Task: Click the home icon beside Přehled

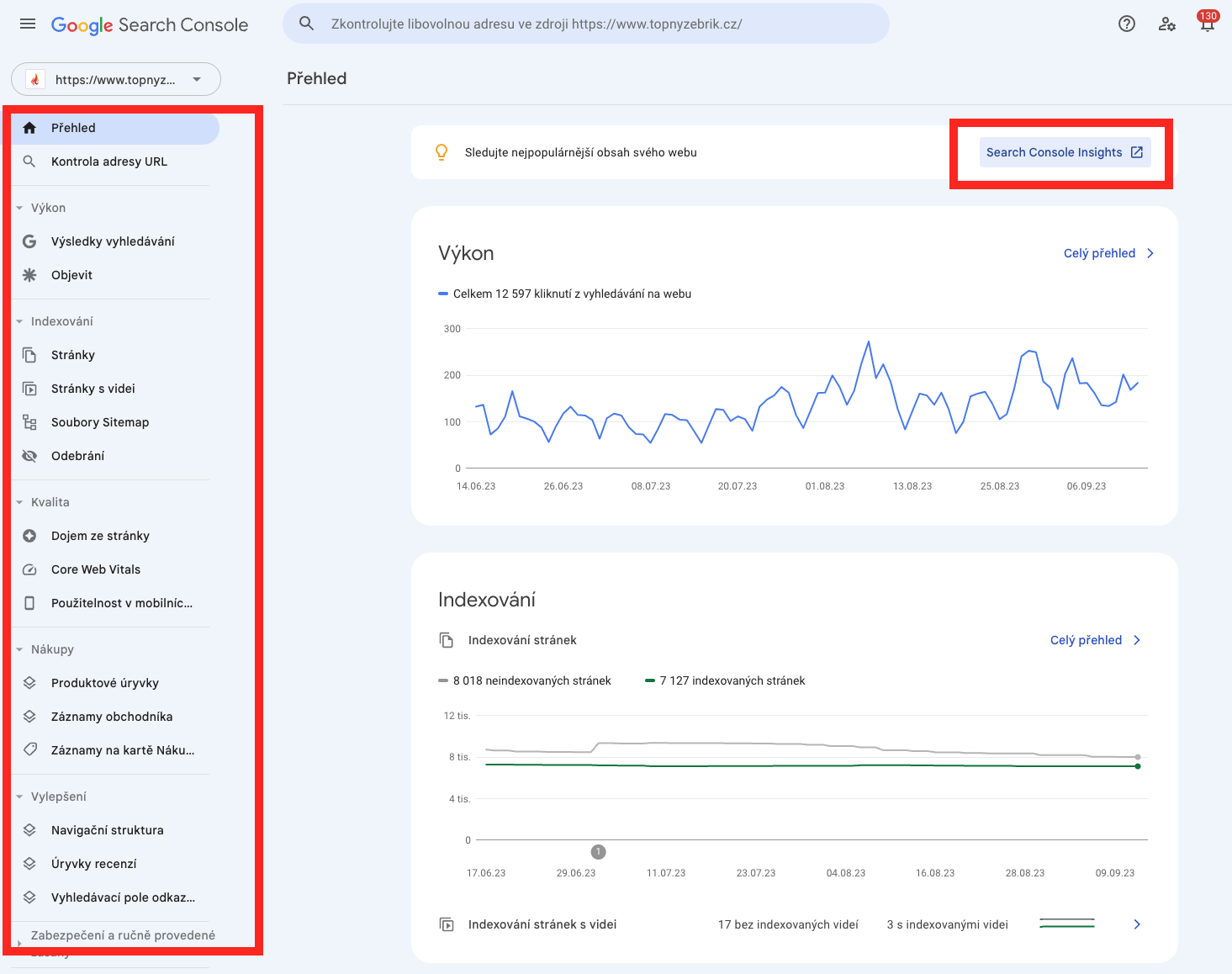Action: click(x=29, y=128)
